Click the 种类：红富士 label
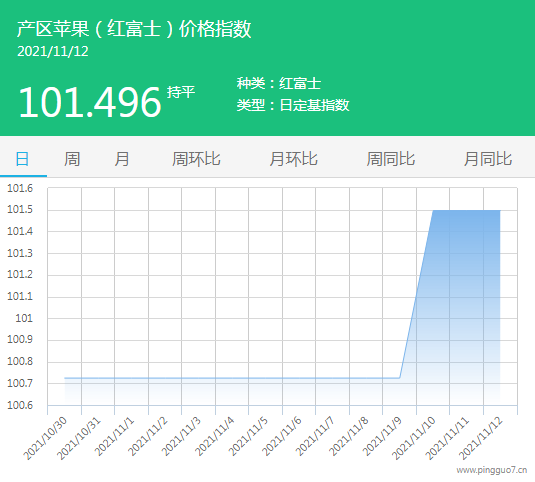535x482 pixels. pyautogui.click(x=279, y=83)
